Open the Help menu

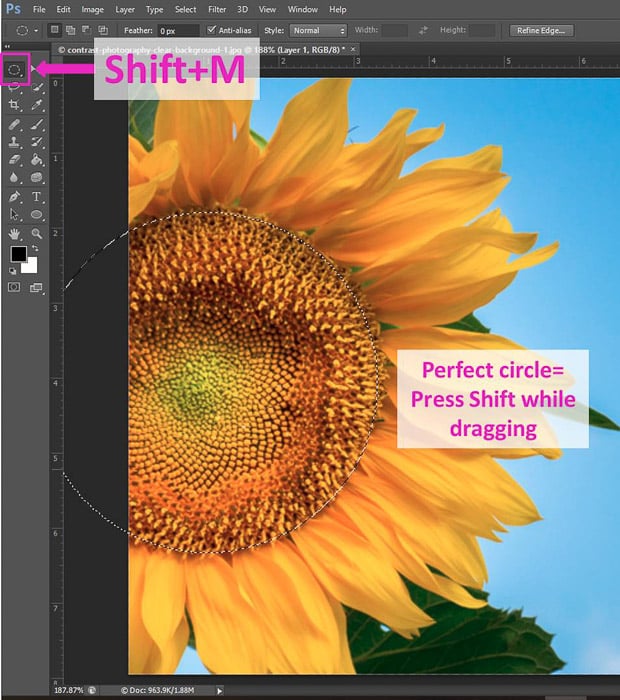click(337, 9)
